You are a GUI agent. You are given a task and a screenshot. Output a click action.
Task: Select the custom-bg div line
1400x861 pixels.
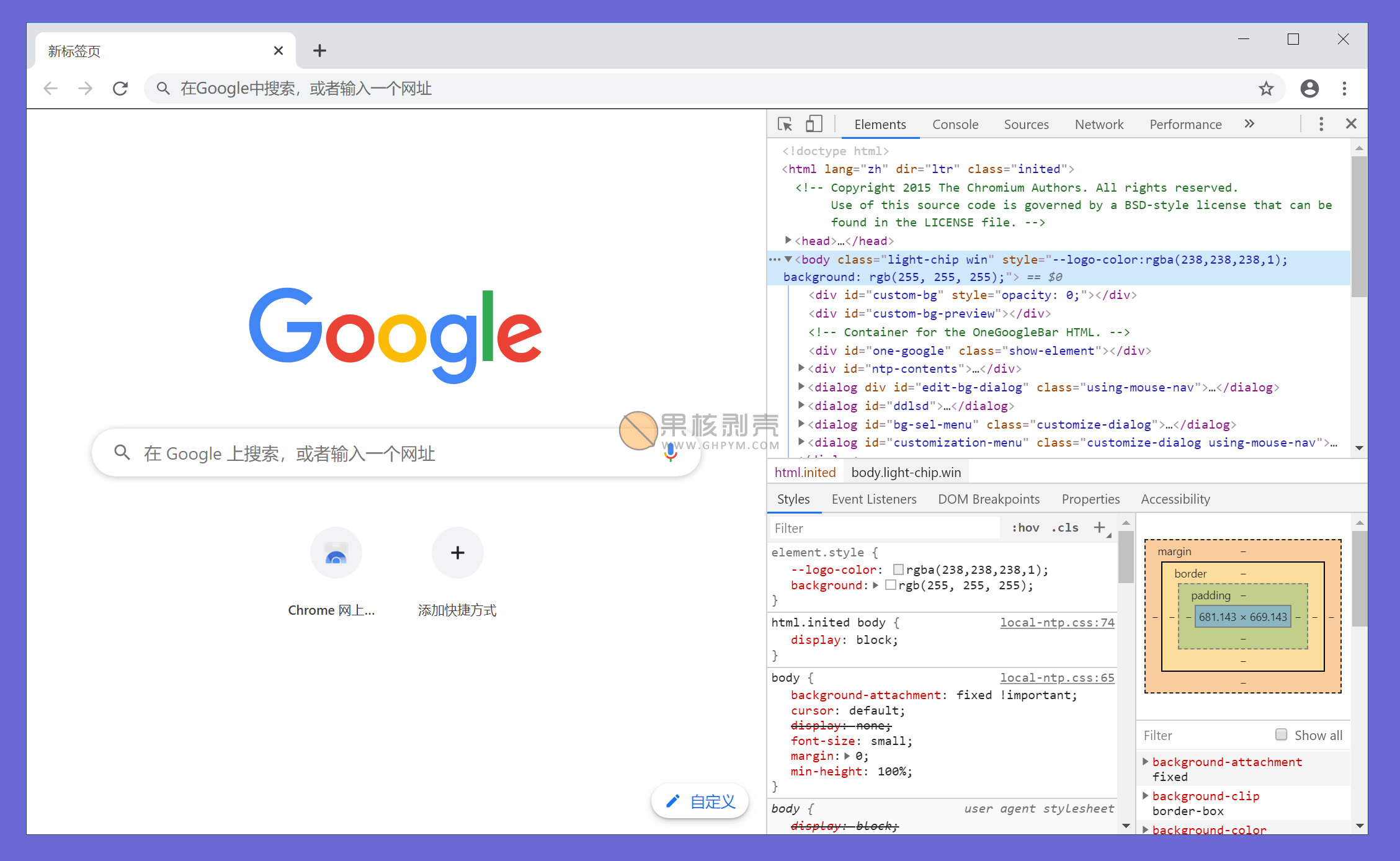point(973,295)
